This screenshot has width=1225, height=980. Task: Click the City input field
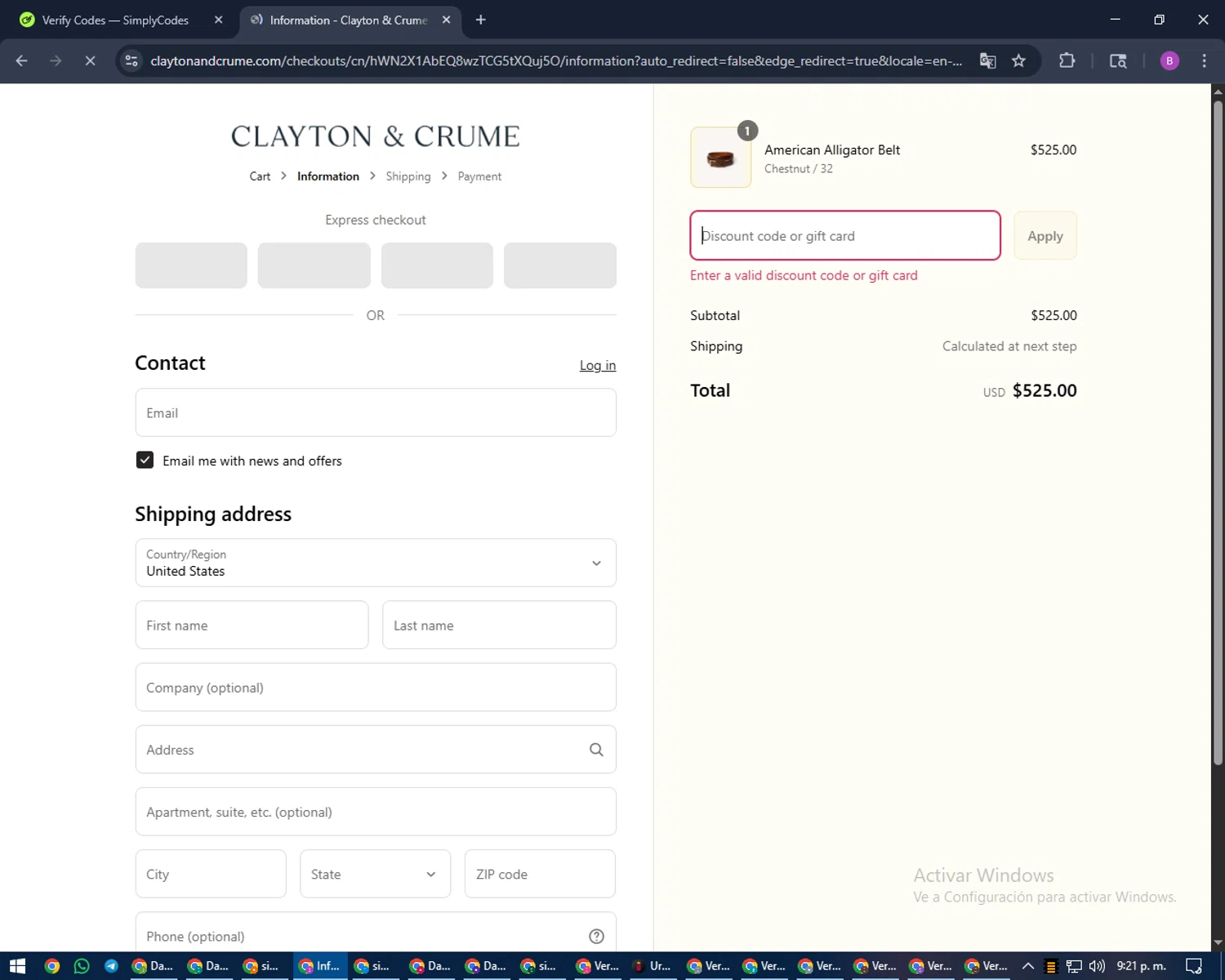[x=211, y=874]
